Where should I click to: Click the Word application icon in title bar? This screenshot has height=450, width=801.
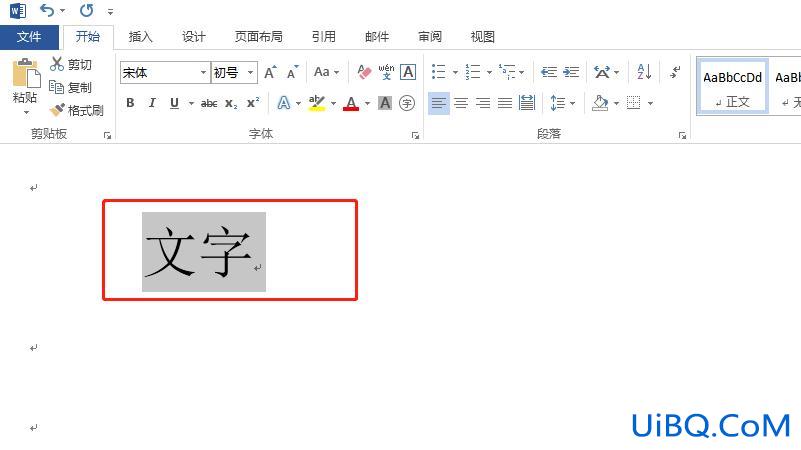click(18, 10)
